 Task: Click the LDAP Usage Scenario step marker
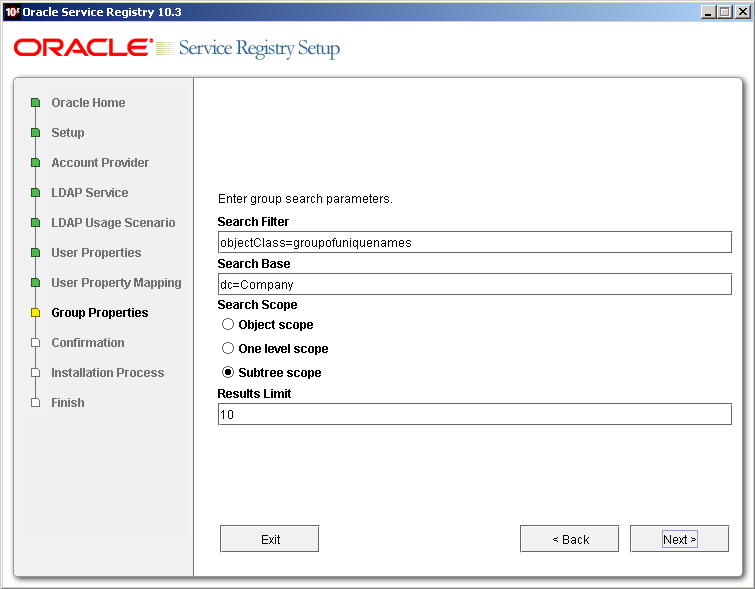click(36, 223)
